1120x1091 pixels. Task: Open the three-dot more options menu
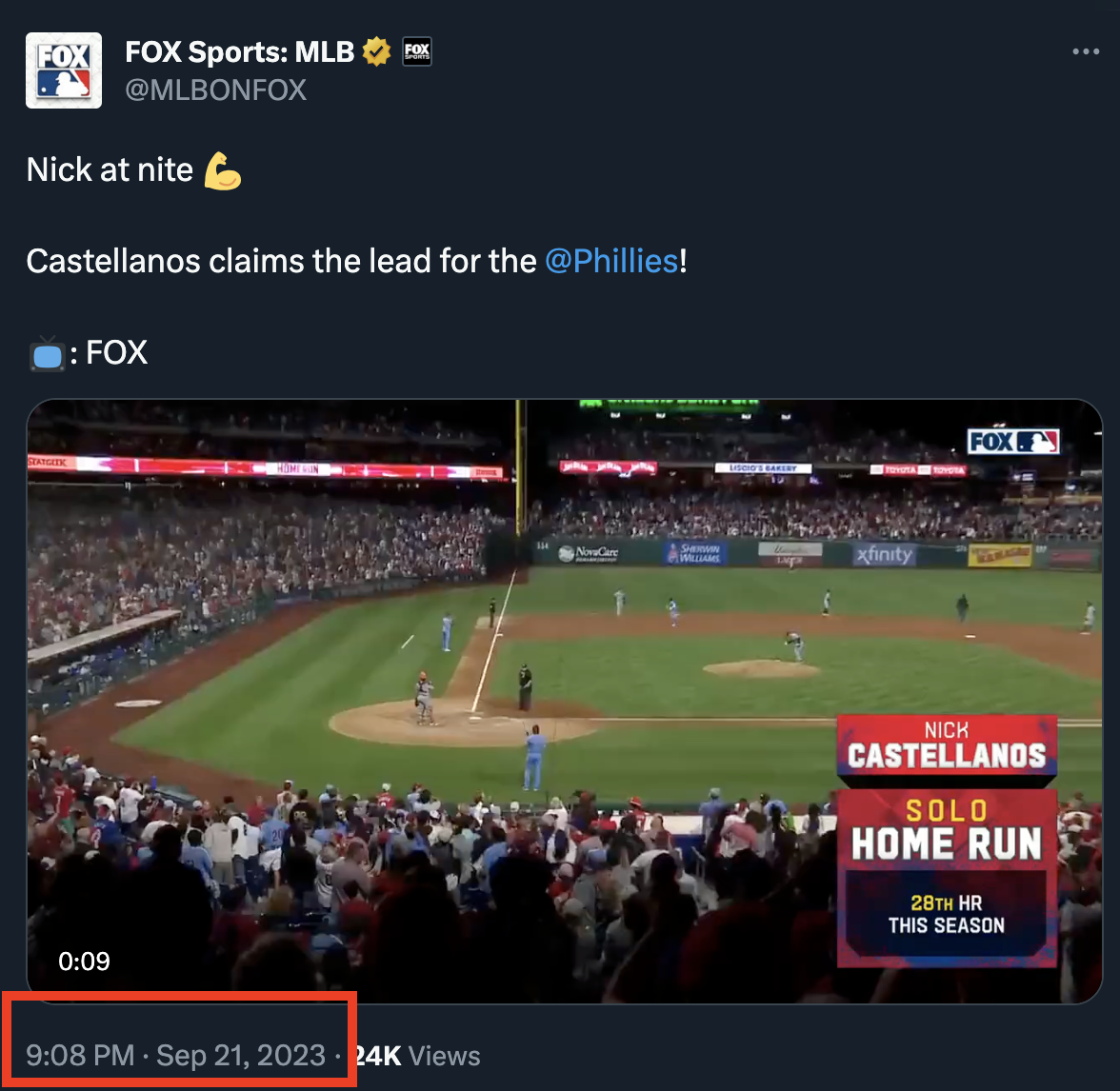[x=1085, y=52]
